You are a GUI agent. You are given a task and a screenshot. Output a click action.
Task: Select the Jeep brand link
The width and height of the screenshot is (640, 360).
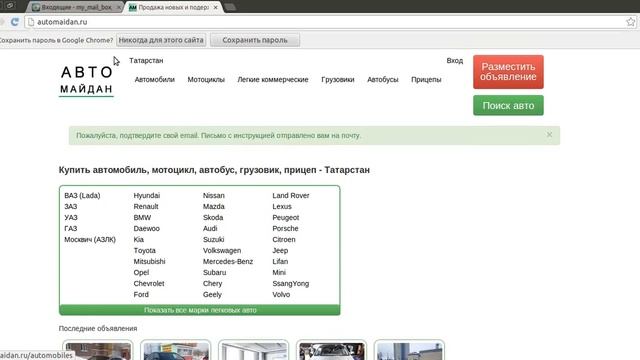click(x=280, y=251)
